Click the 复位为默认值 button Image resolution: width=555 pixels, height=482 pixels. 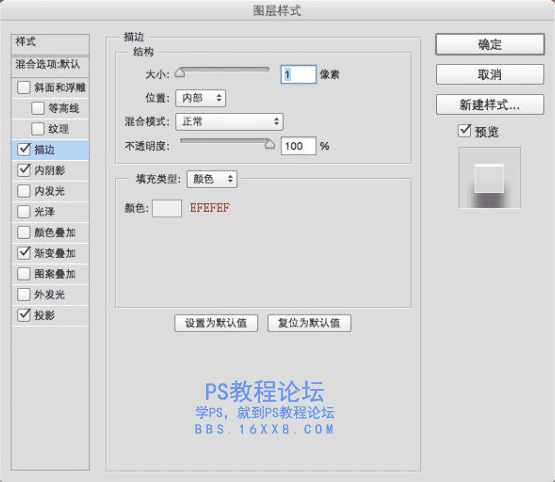click(309, 323)
